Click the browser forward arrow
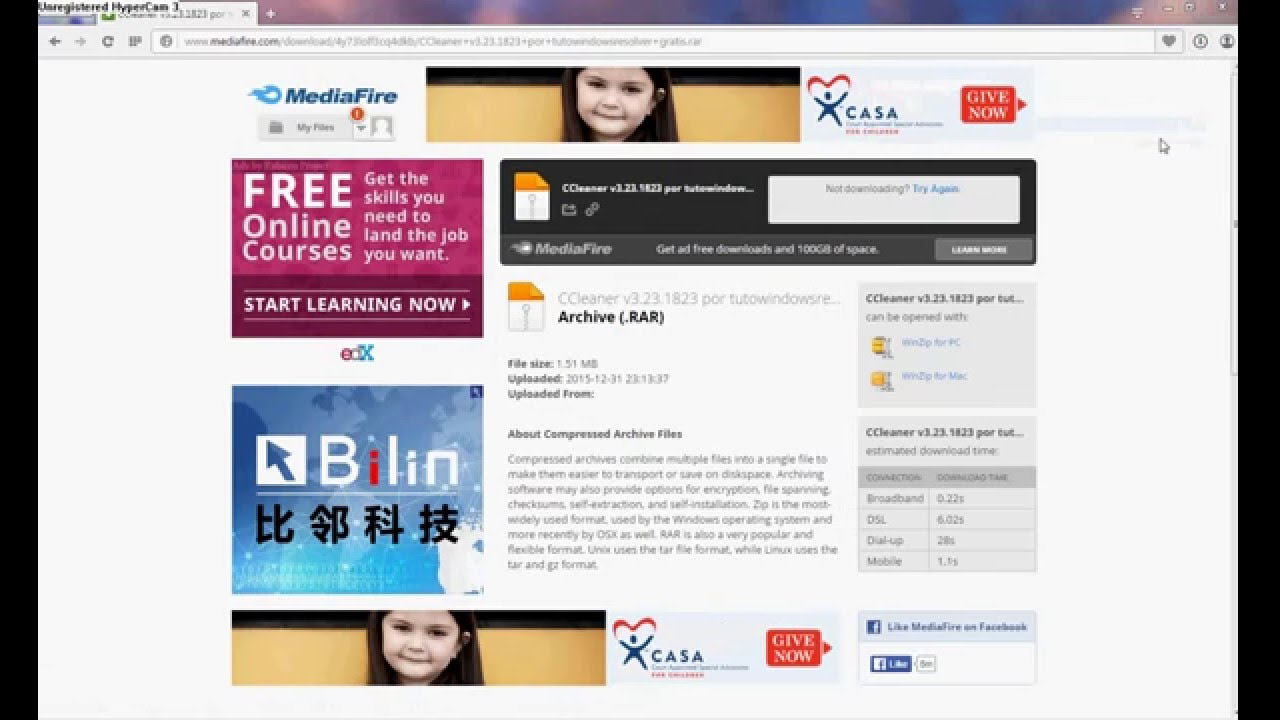 point(81,41)
